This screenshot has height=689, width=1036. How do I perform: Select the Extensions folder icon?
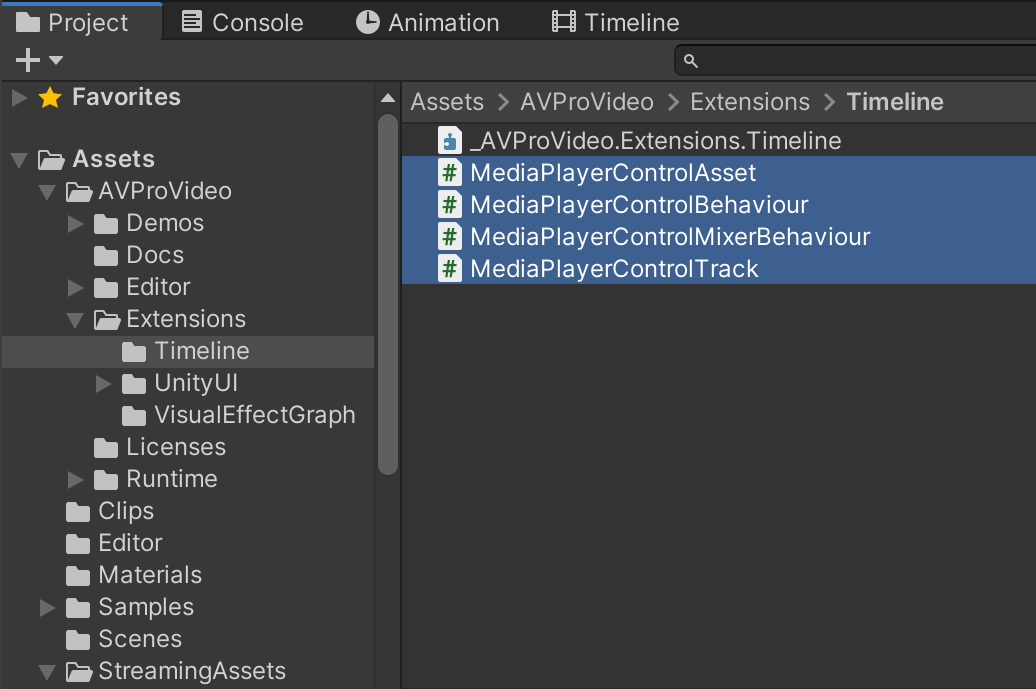tap(106, 320)
